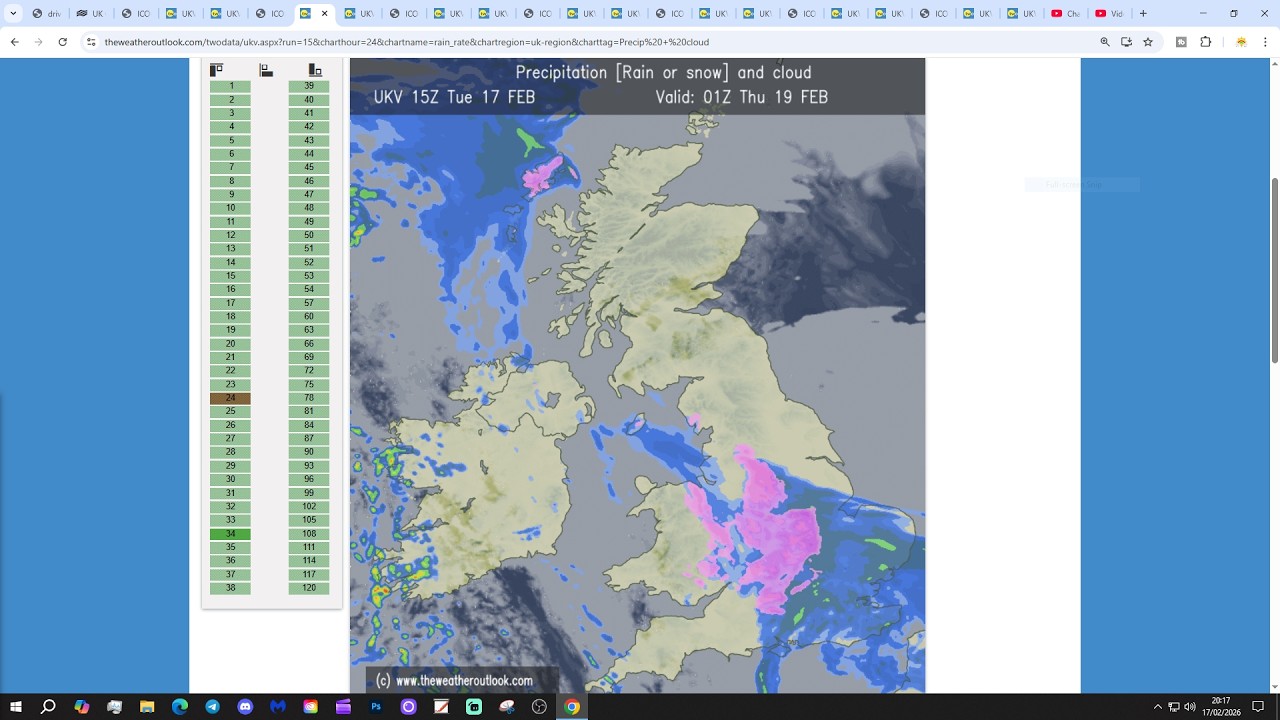Show hidden system tray icons
Viewport: 1280px width, 720px height.
tap(1158, 707)
